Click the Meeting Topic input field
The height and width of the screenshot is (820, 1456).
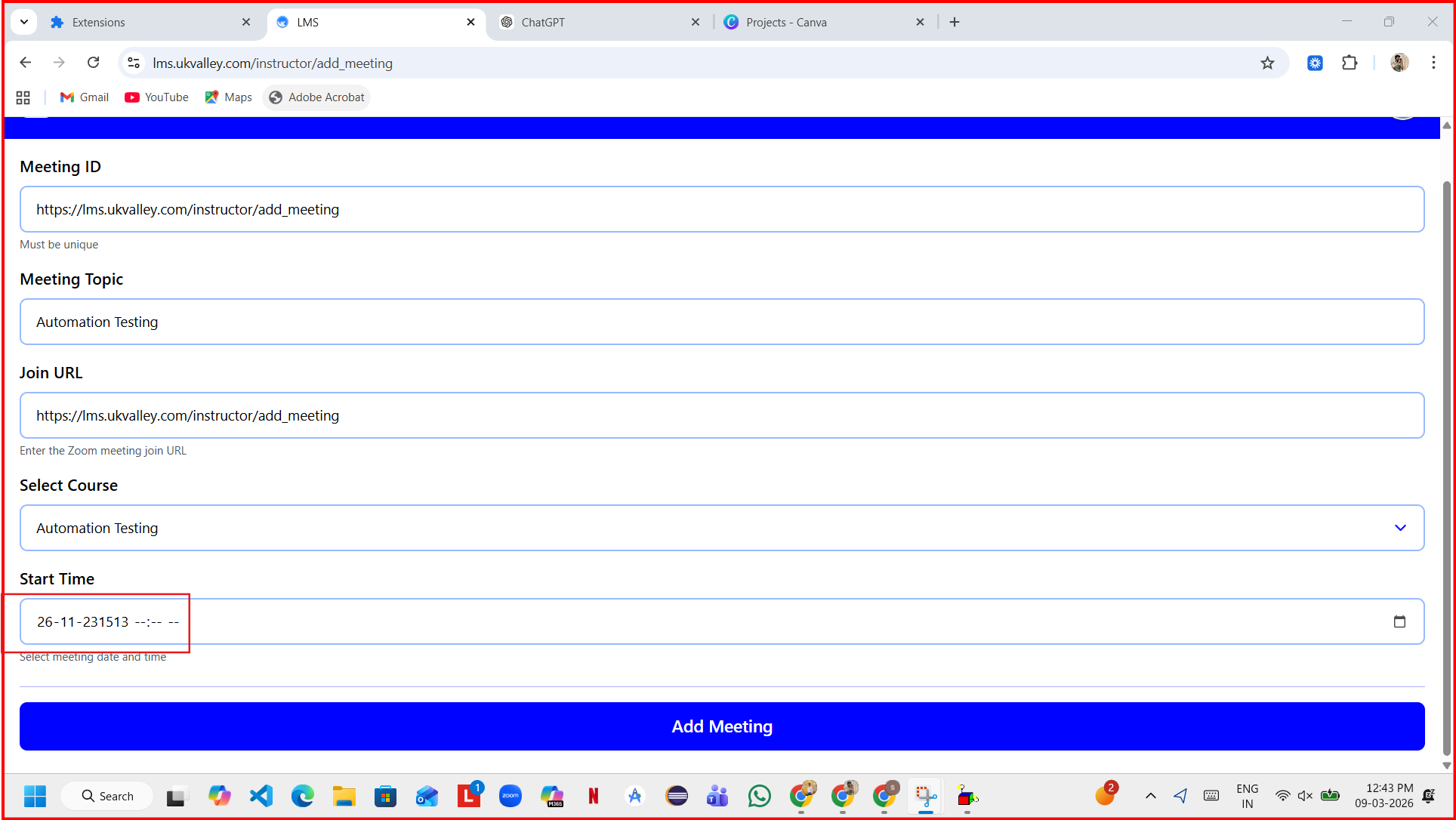(722, 322)
